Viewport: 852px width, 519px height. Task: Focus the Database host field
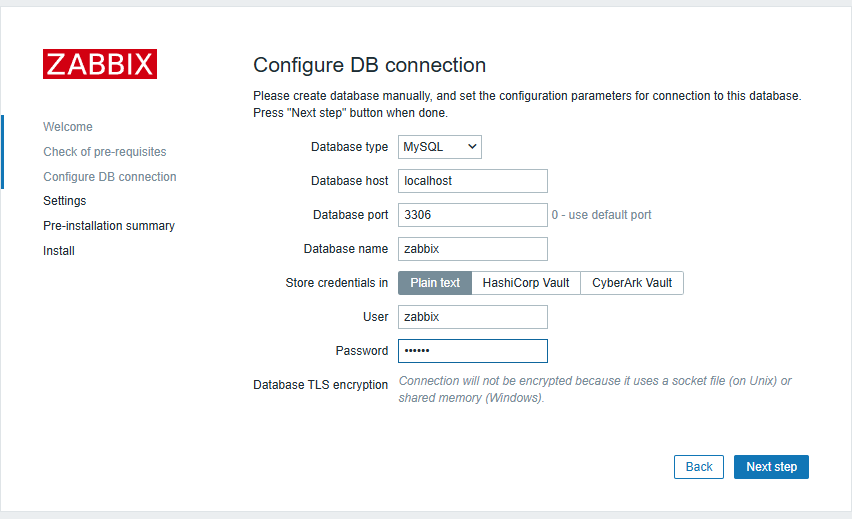coord(473,181)
